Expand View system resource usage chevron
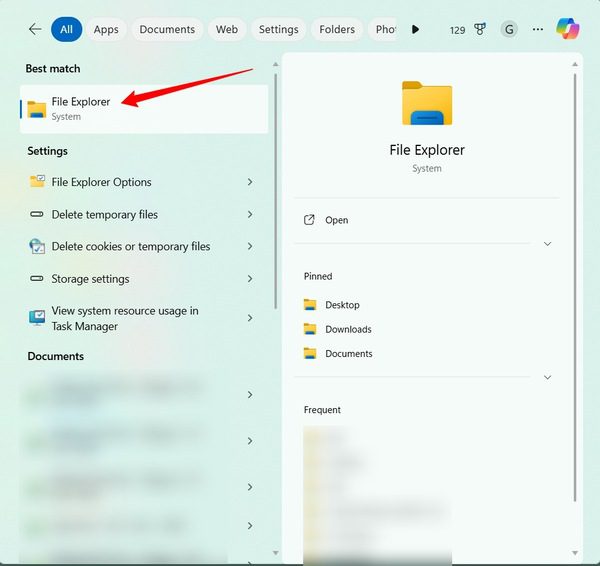The height and width of the screenshot is (566, 600). click(250, 318)
